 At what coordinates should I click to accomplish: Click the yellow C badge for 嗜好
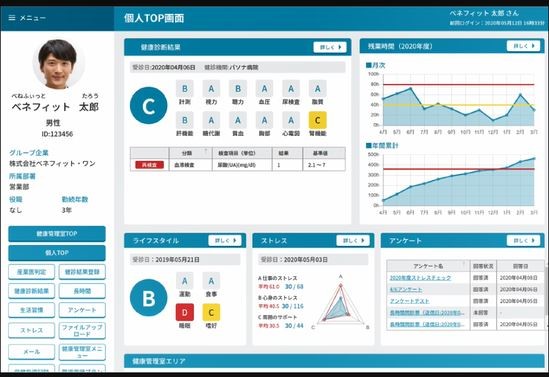coord(211,312)
